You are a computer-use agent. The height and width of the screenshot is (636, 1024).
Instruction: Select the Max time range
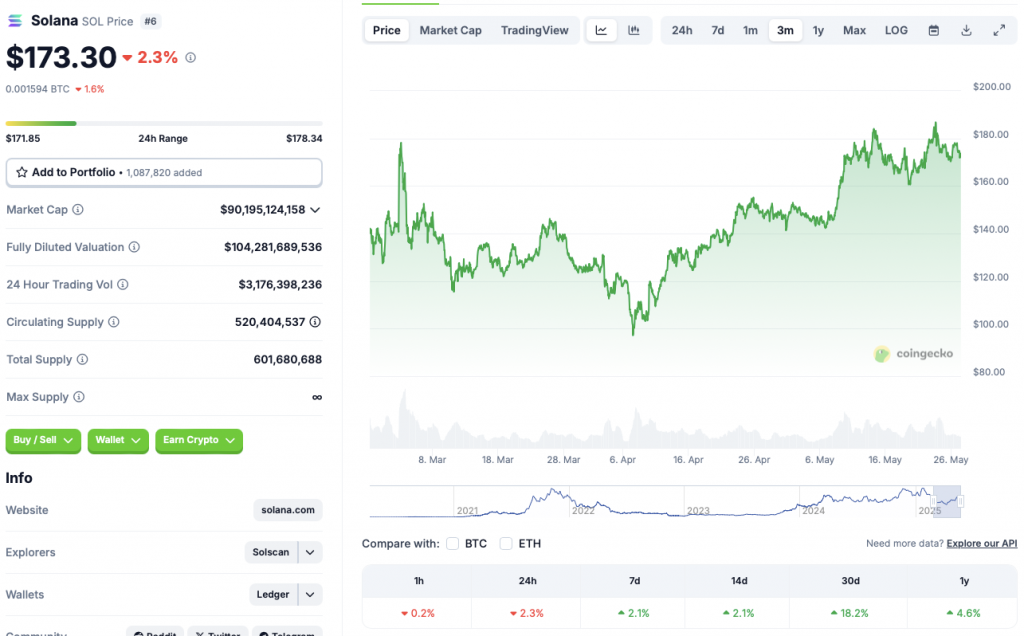[854, 30]
